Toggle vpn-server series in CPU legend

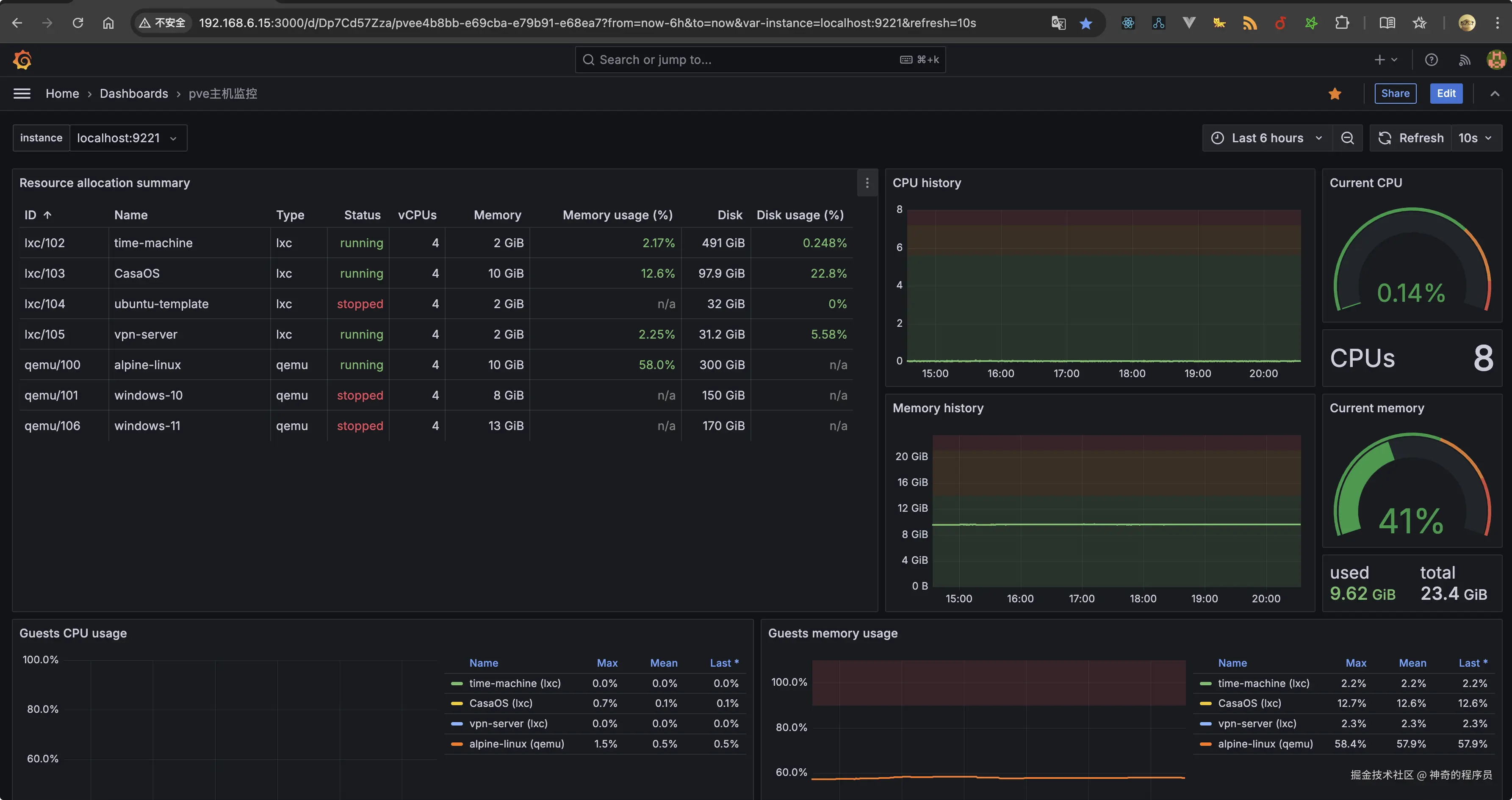click(x=508, y=724)
